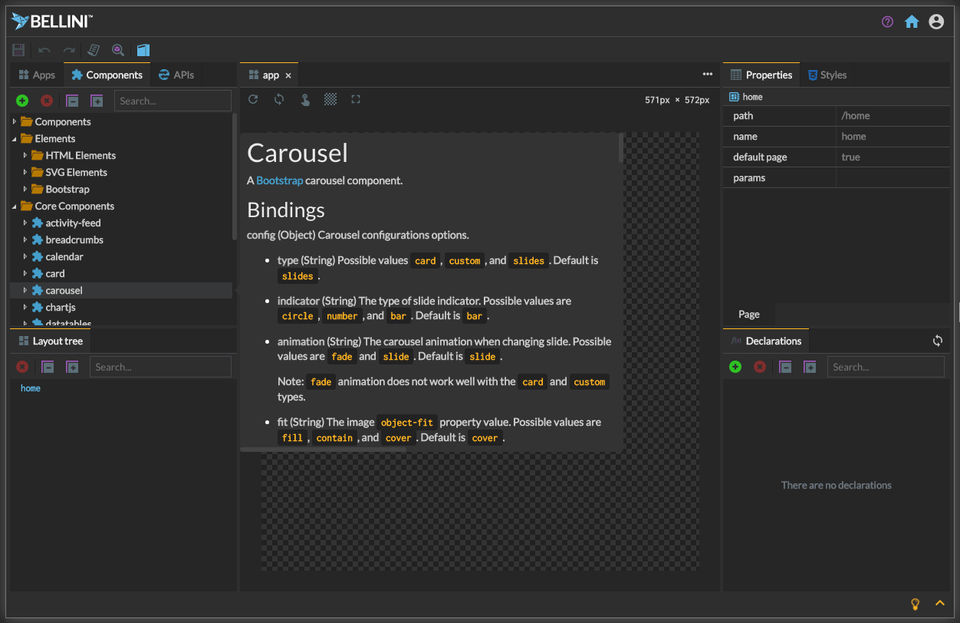Click green add button in Components panel
This screenshot has height=623, width=960.
coord(22,101)
